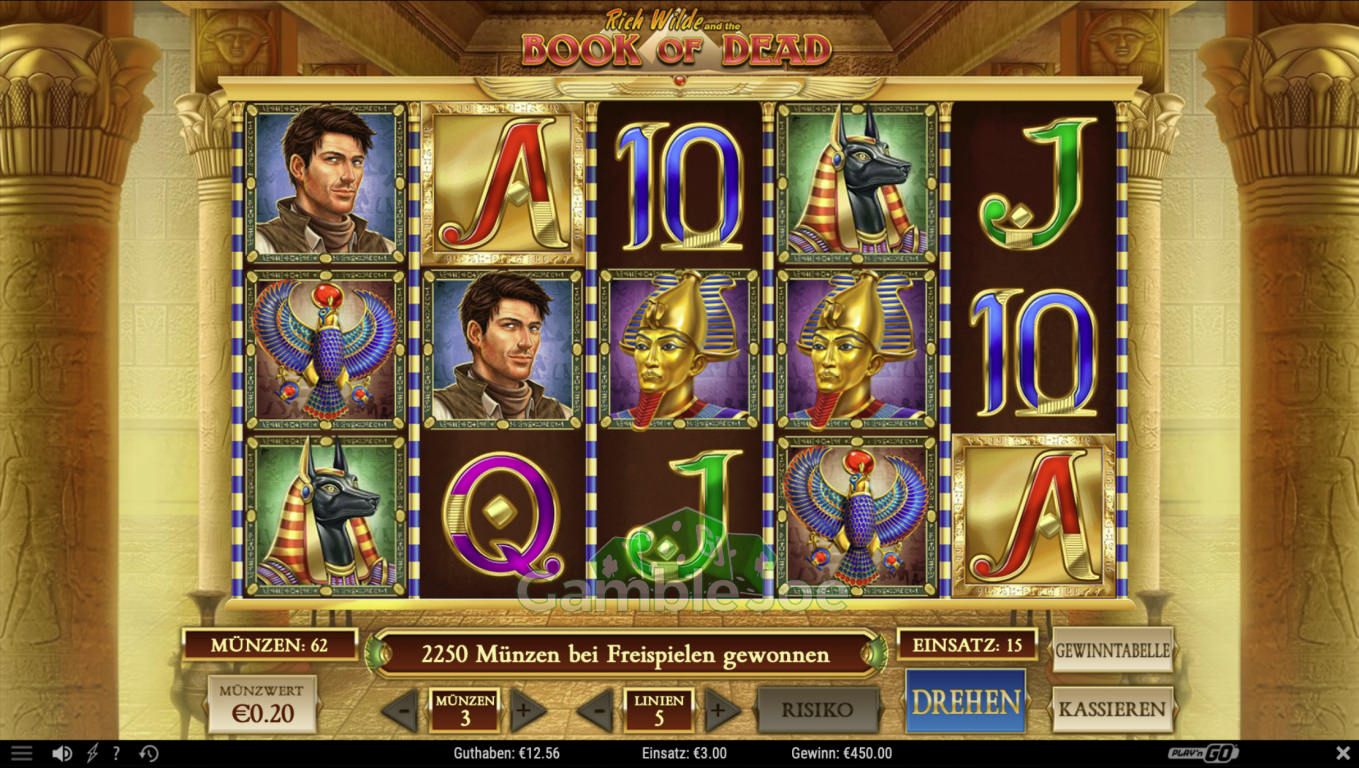
Task: Open the hamburger menu icon
Action: tap(21, 753)
